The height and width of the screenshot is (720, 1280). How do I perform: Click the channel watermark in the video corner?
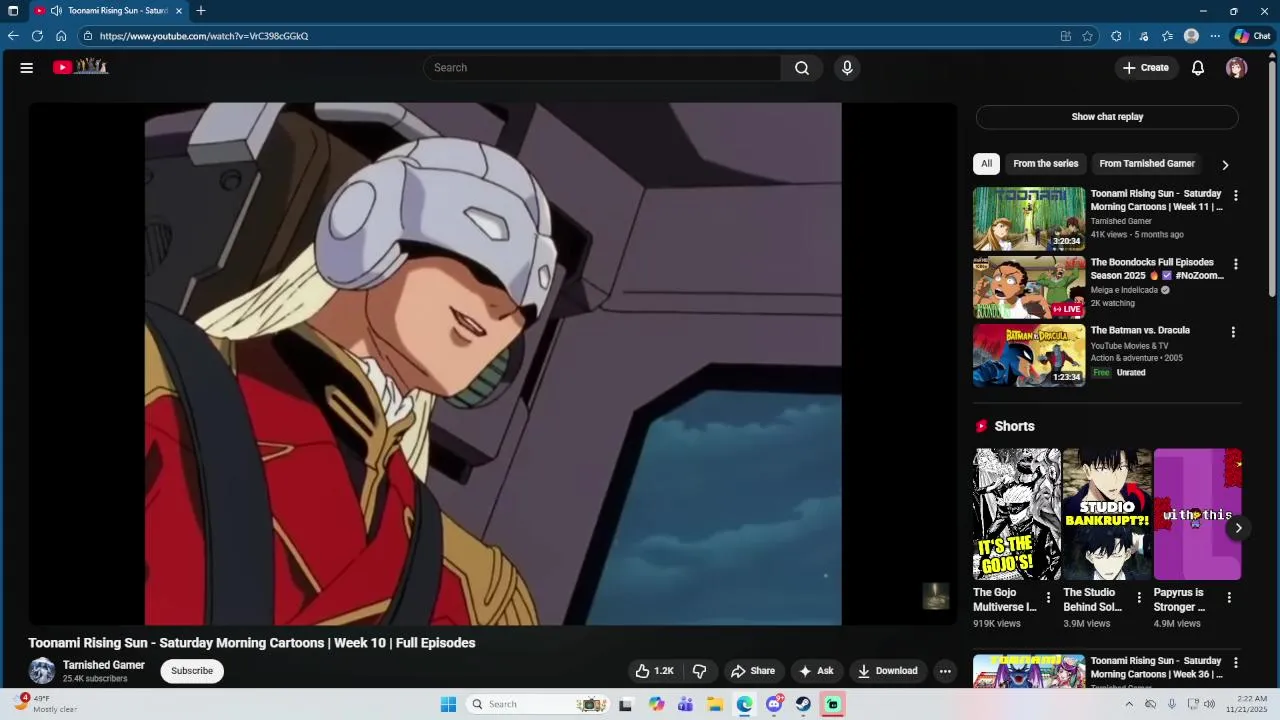935,596
